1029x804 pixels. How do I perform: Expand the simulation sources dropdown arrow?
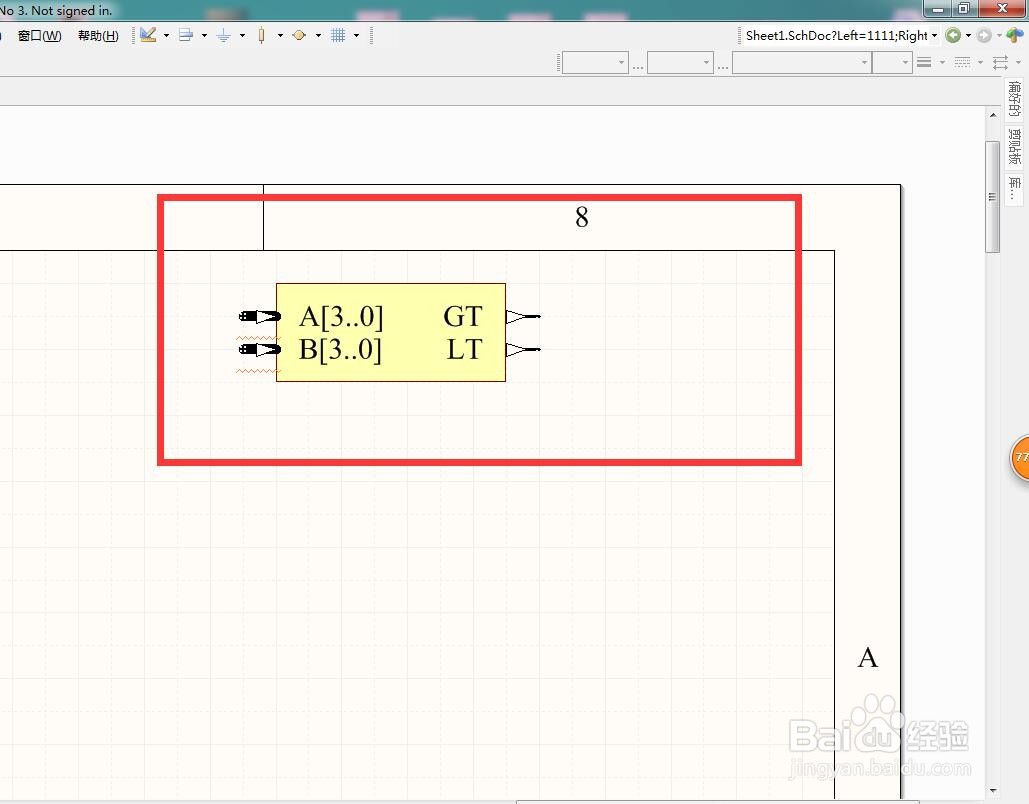tap(318, 35)
